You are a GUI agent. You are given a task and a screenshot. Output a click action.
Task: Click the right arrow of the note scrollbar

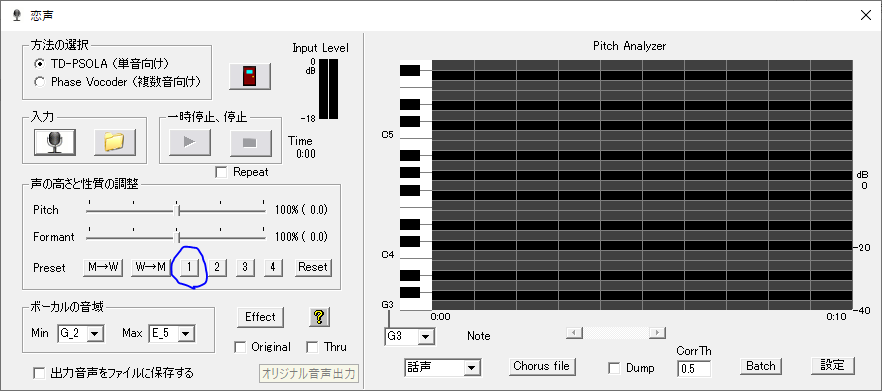[x=657, y=332]
